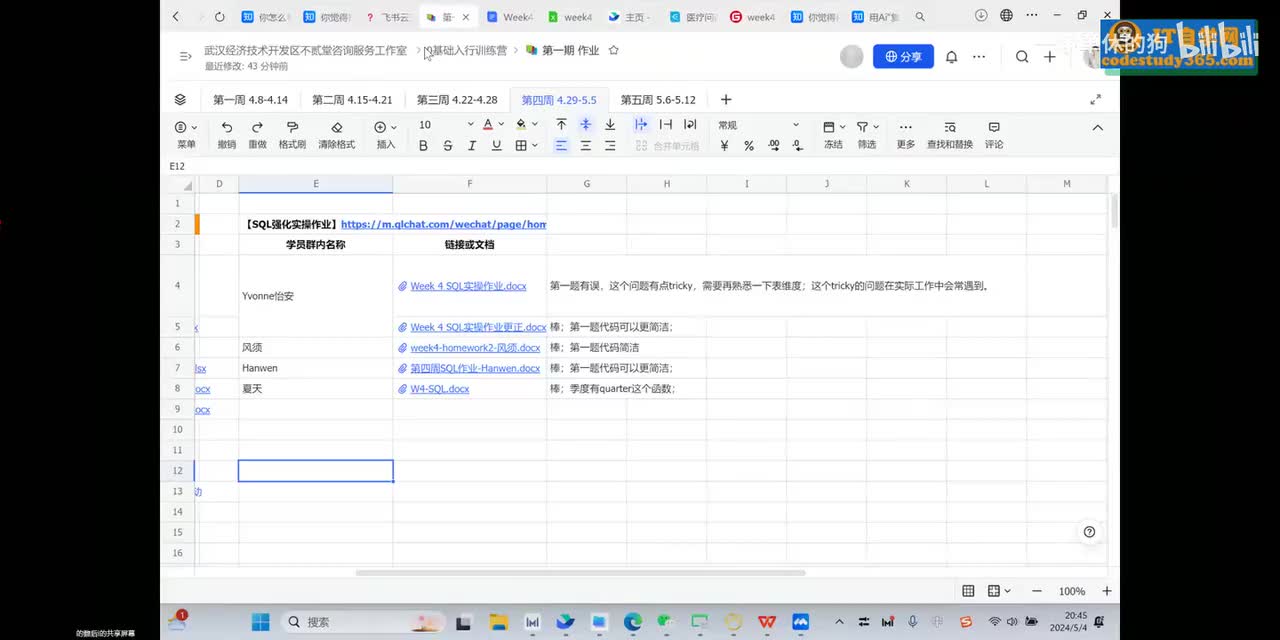Apply percent % format

click(x=749, y=146)
